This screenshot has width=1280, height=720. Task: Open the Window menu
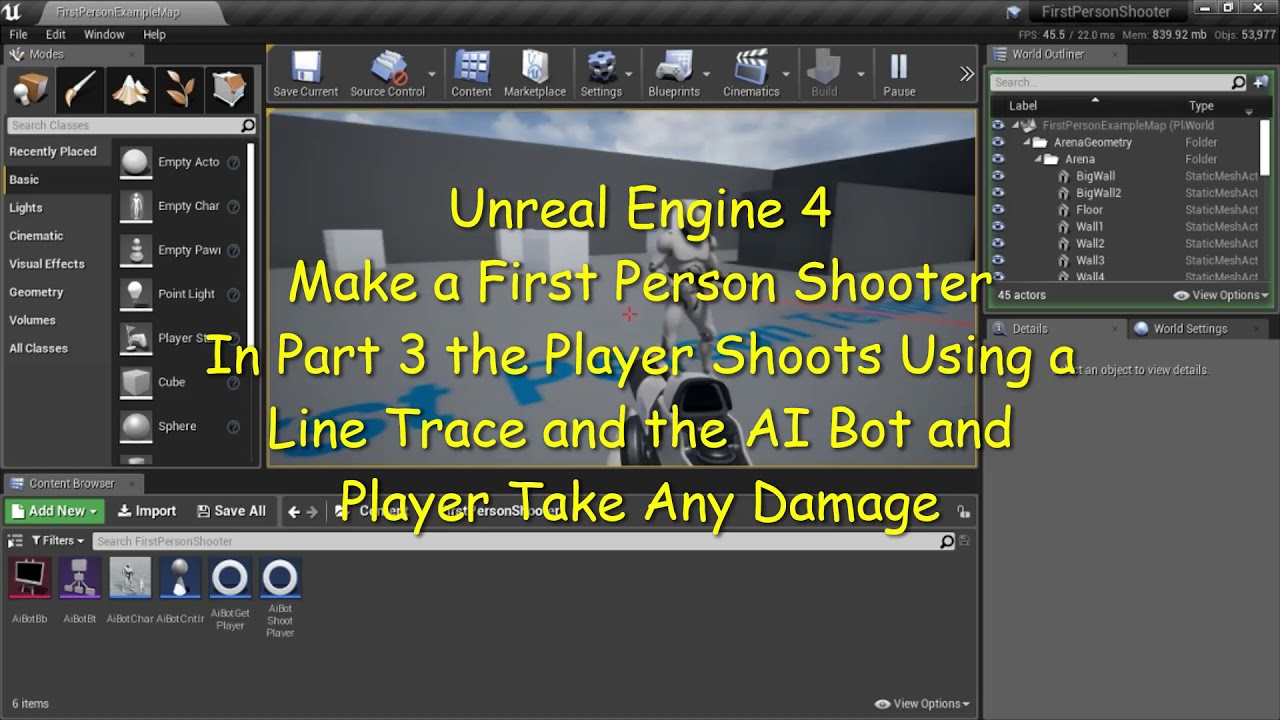[x=104, y=34]
